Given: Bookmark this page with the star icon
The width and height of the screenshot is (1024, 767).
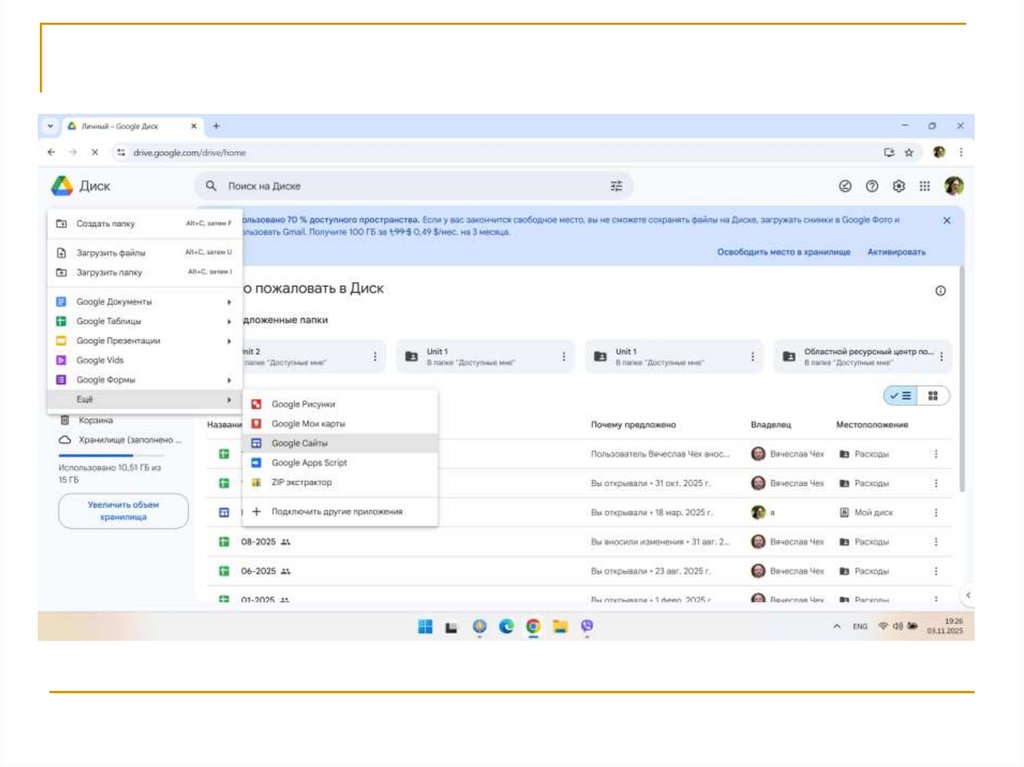Looking at the screenshot, I should [x=908, y=152].
